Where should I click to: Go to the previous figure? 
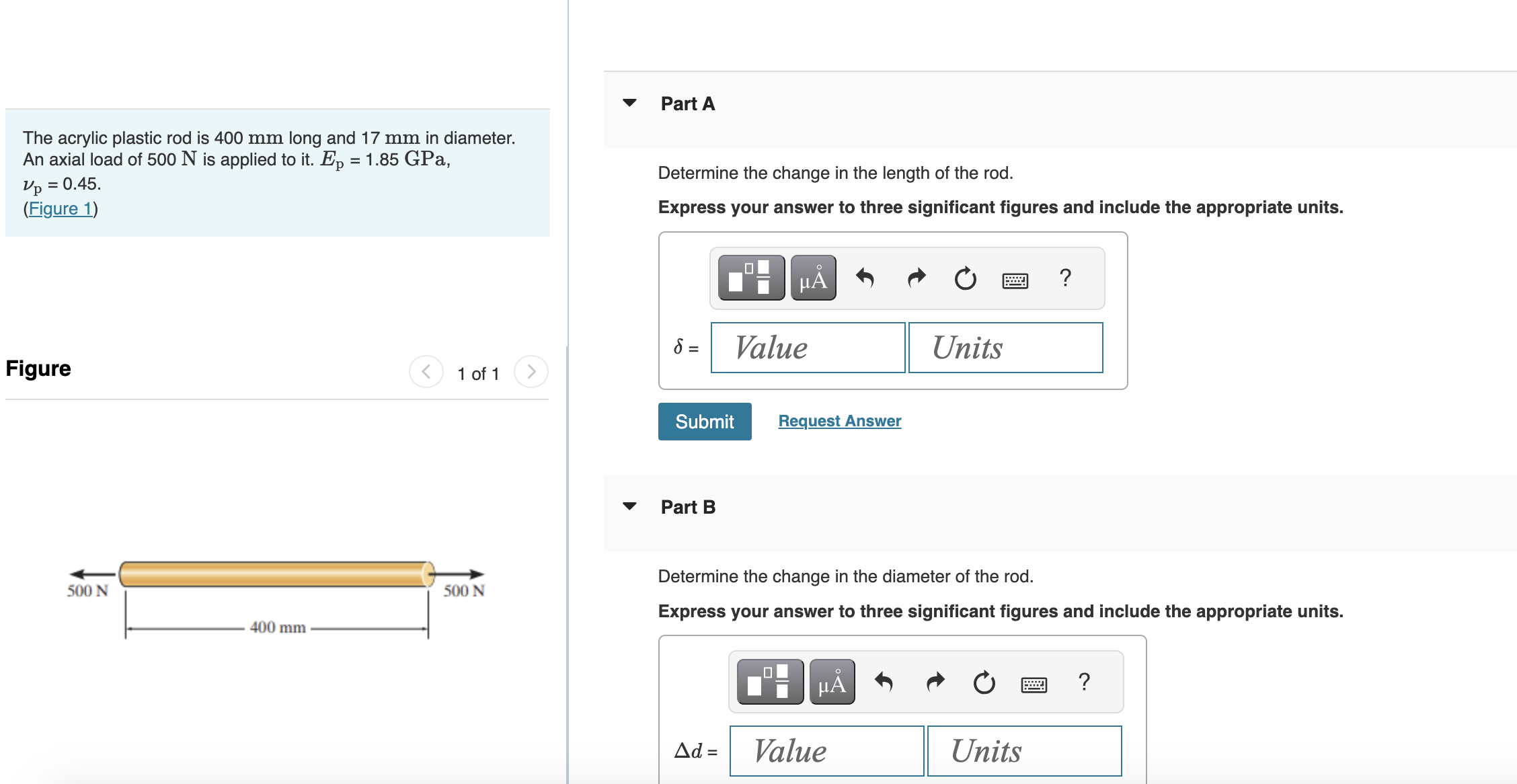click(x=426, y=372)
